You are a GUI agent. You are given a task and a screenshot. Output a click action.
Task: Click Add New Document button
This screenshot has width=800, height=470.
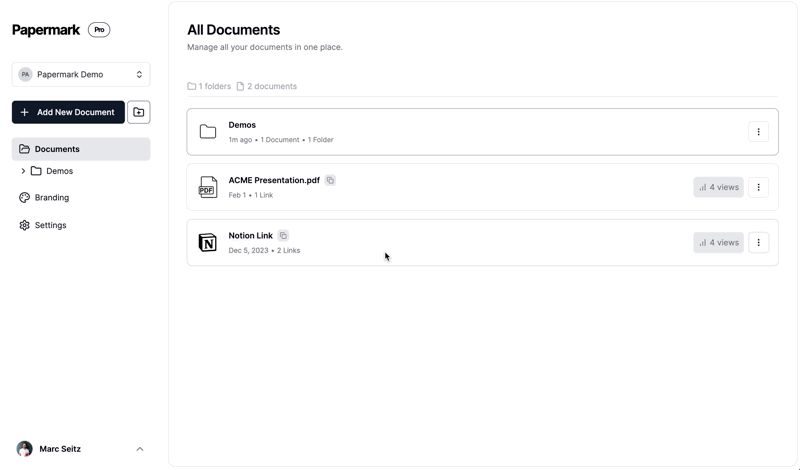click(68, 112)
